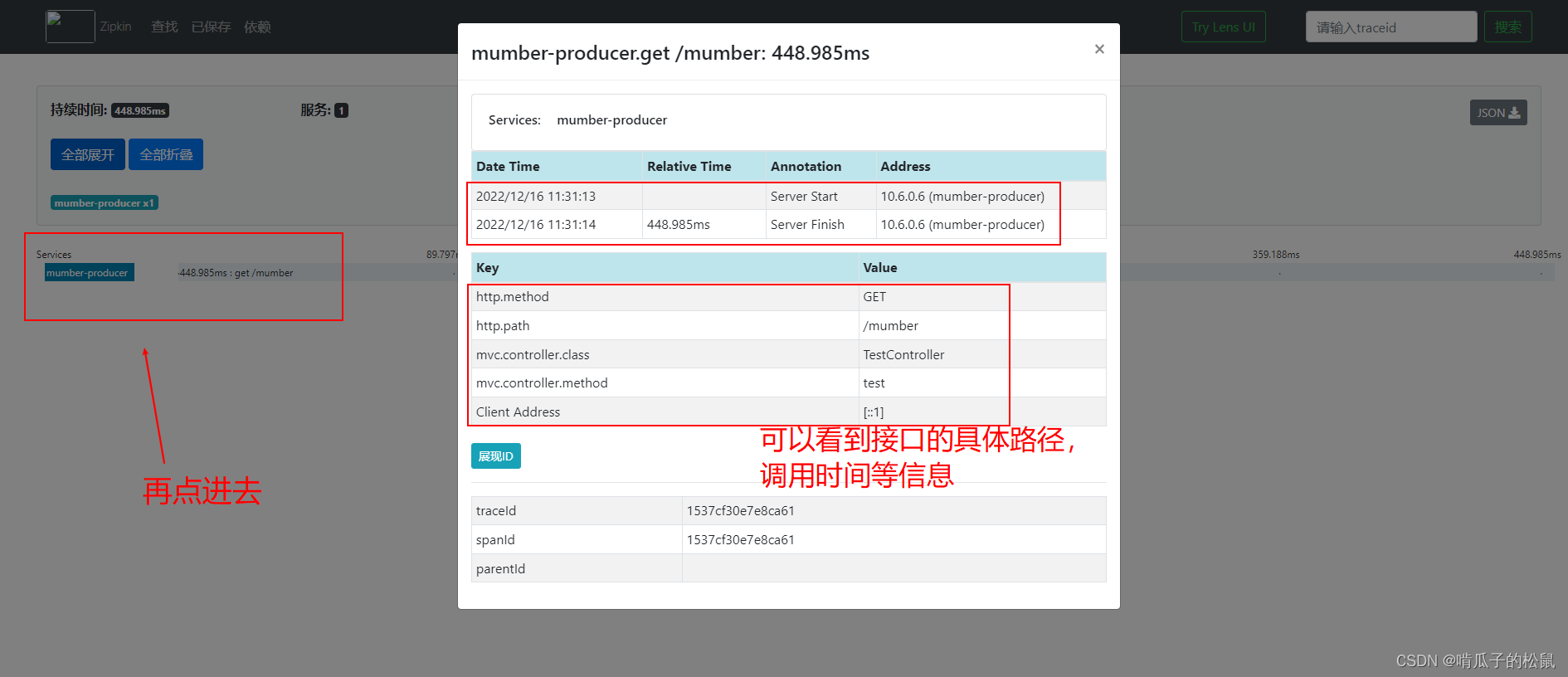Click the /mumber value cell
The height and width of the screenshot is (677, 1568).
(x=982, y=326)
